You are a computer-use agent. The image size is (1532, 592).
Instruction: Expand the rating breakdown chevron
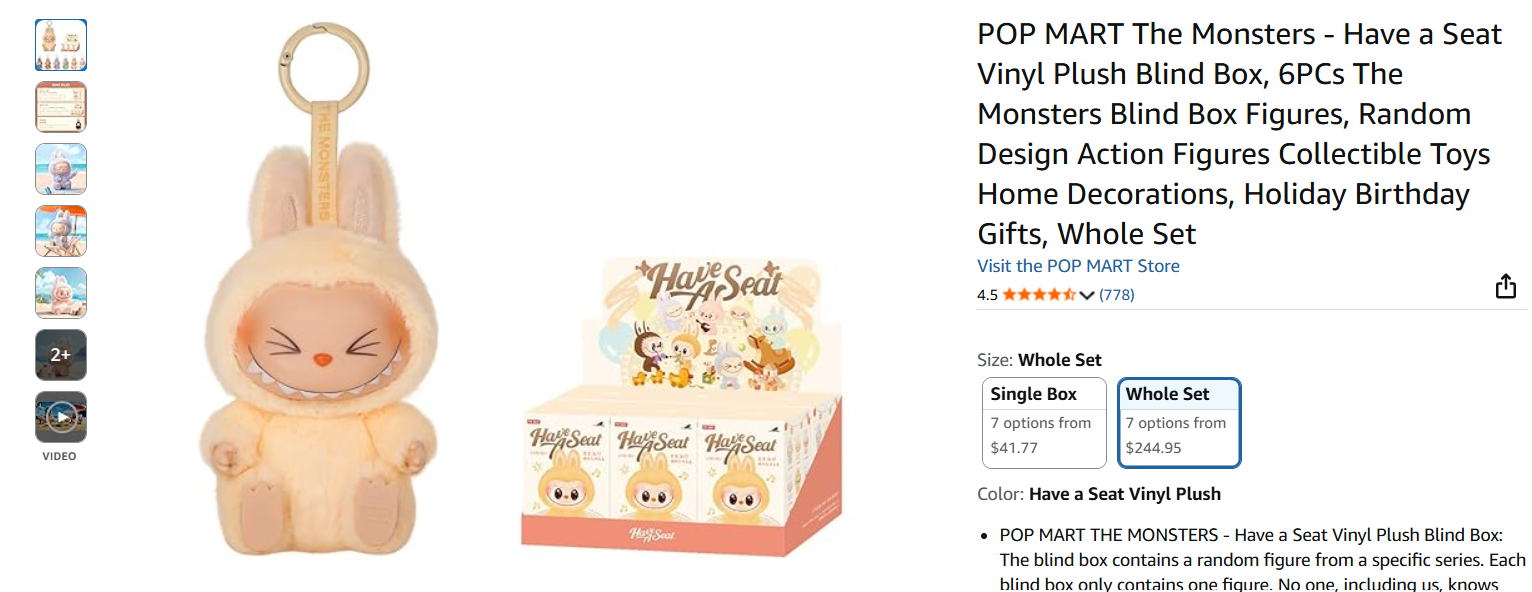pos(1088,295)
